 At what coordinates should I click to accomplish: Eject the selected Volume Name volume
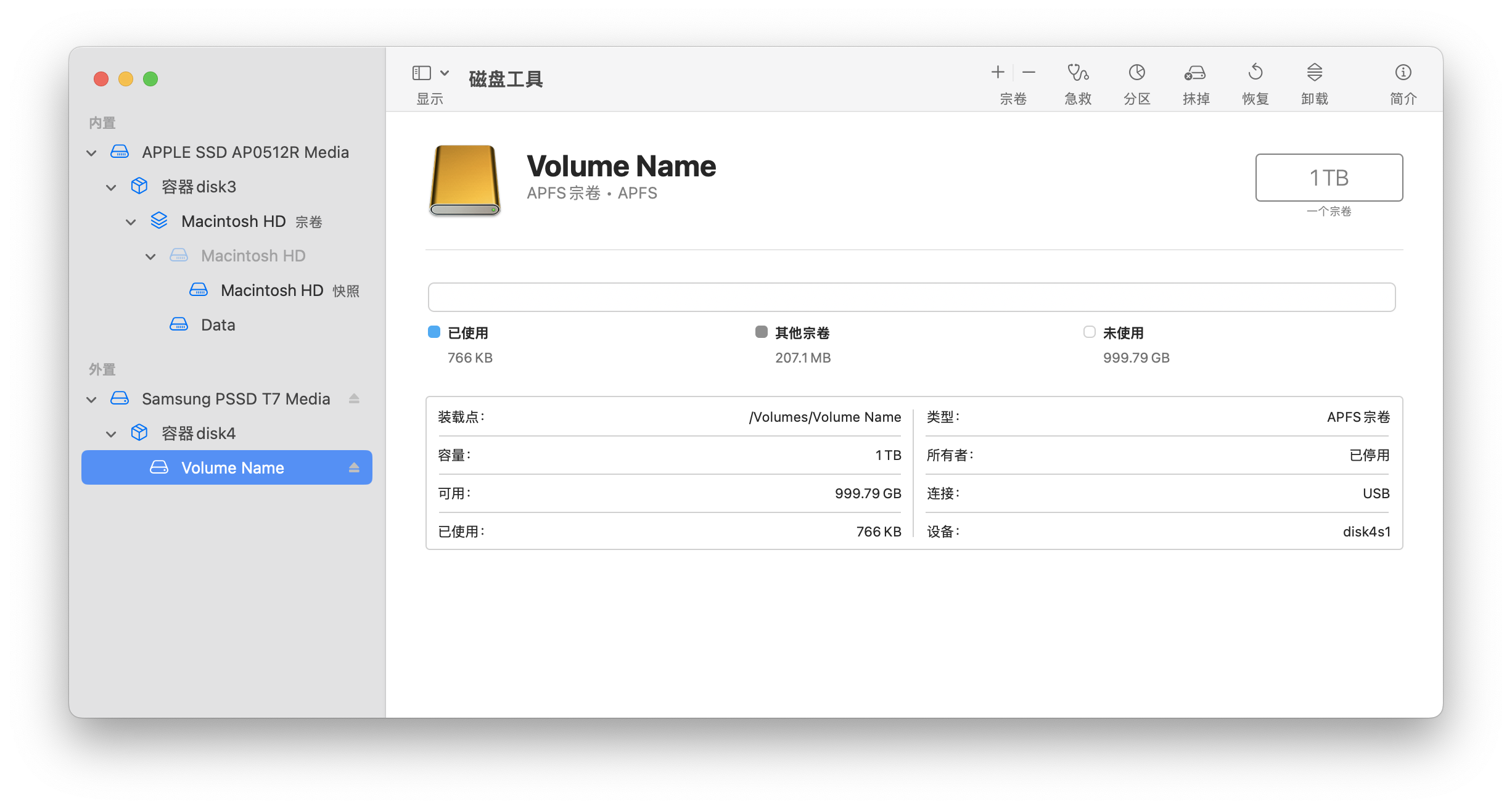click(x=354, y=468)
